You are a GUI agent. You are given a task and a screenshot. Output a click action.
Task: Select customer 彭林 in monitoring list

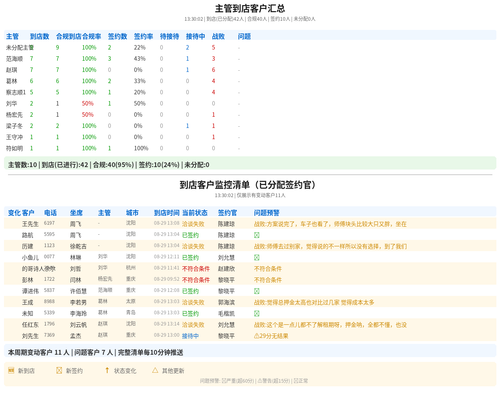coord(28,280)
